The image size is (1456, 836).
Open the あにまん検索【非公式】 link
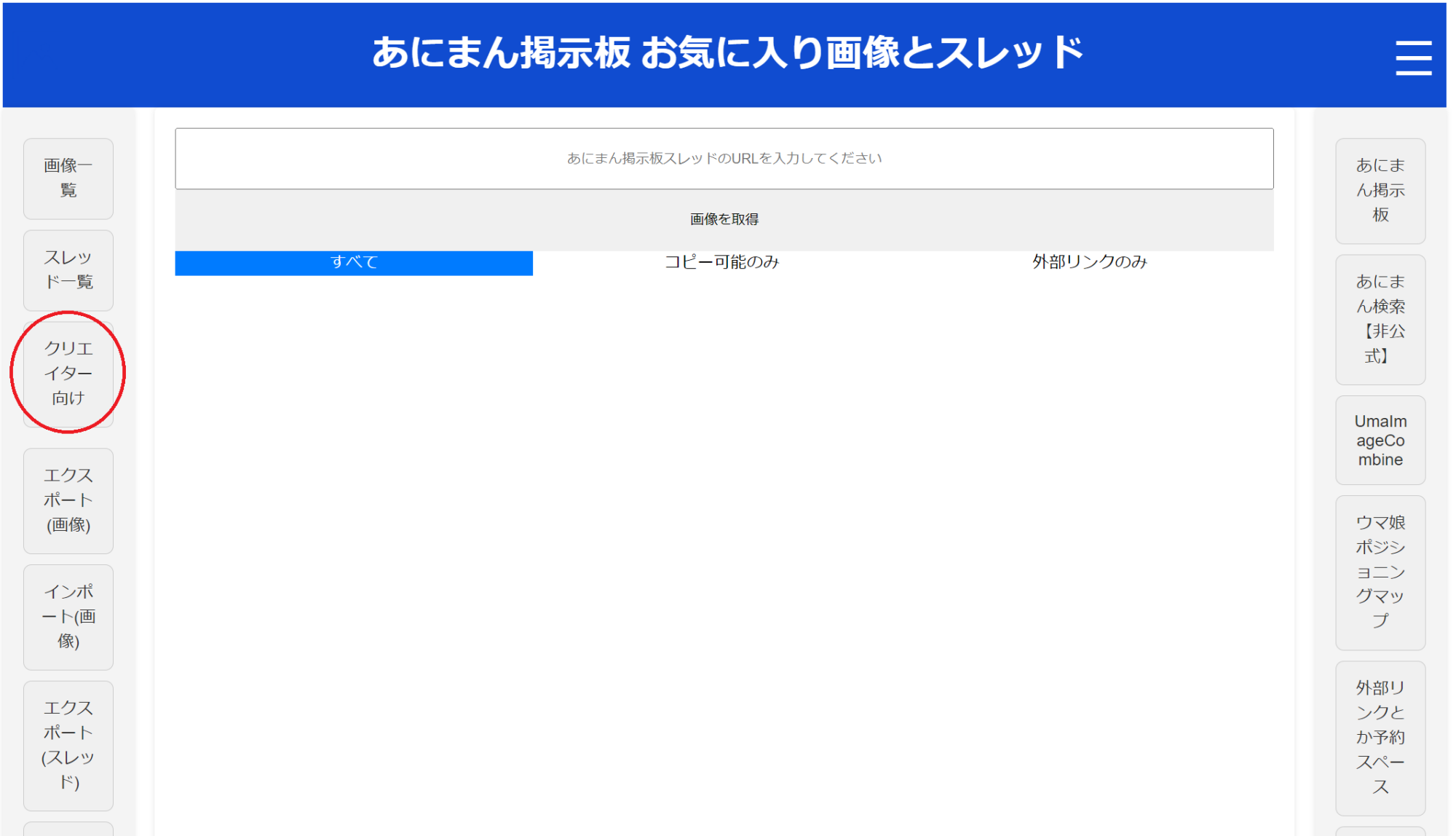(1380, 319)
